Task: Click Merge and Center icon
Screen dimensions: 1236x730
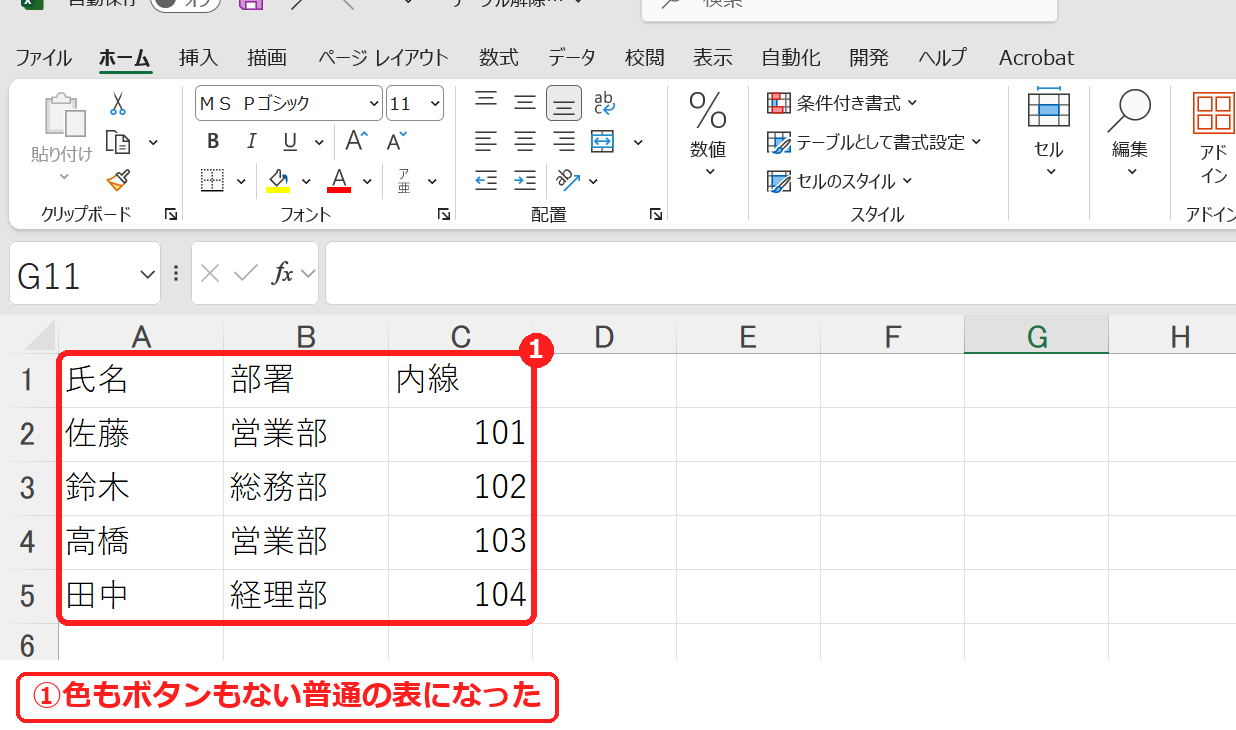Action: coord(603,141)
